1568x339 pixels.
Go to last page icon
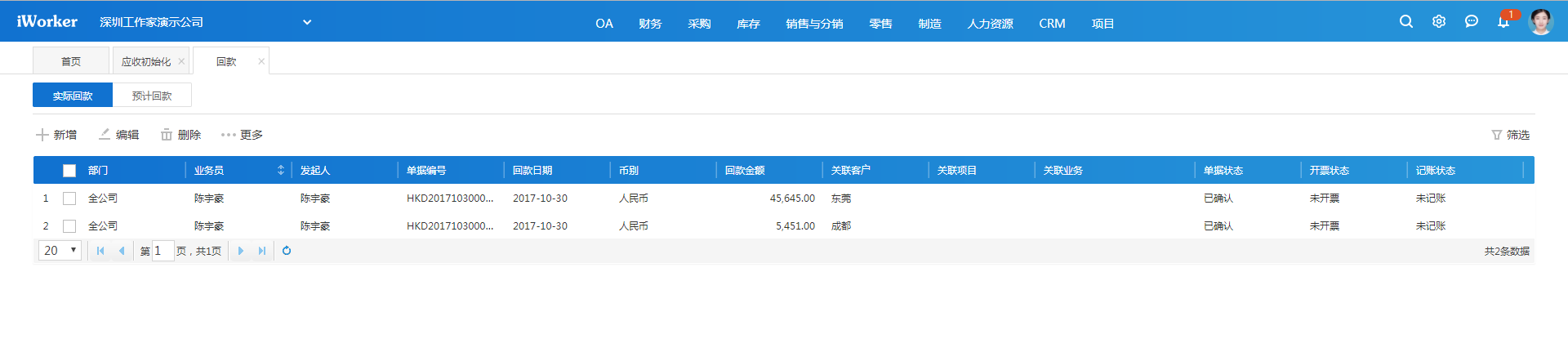click(x=262, y=251)
